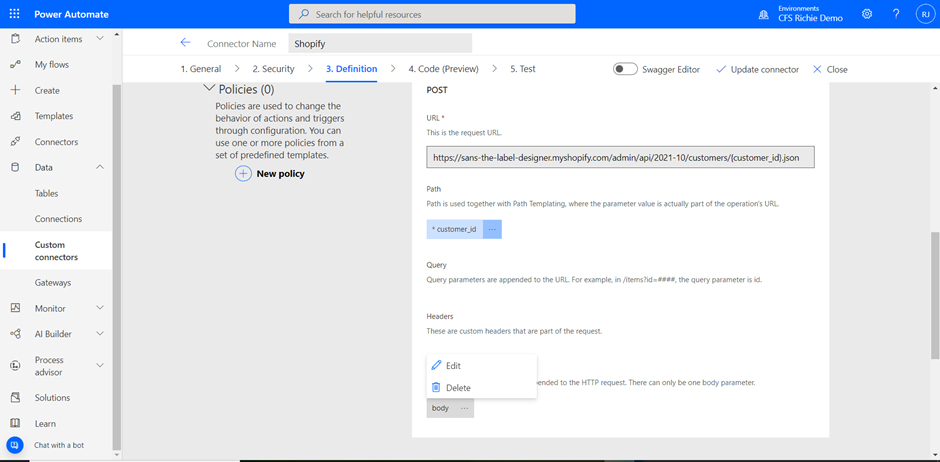Open the customer_id parameter ellipsis menu

[492, 230]
